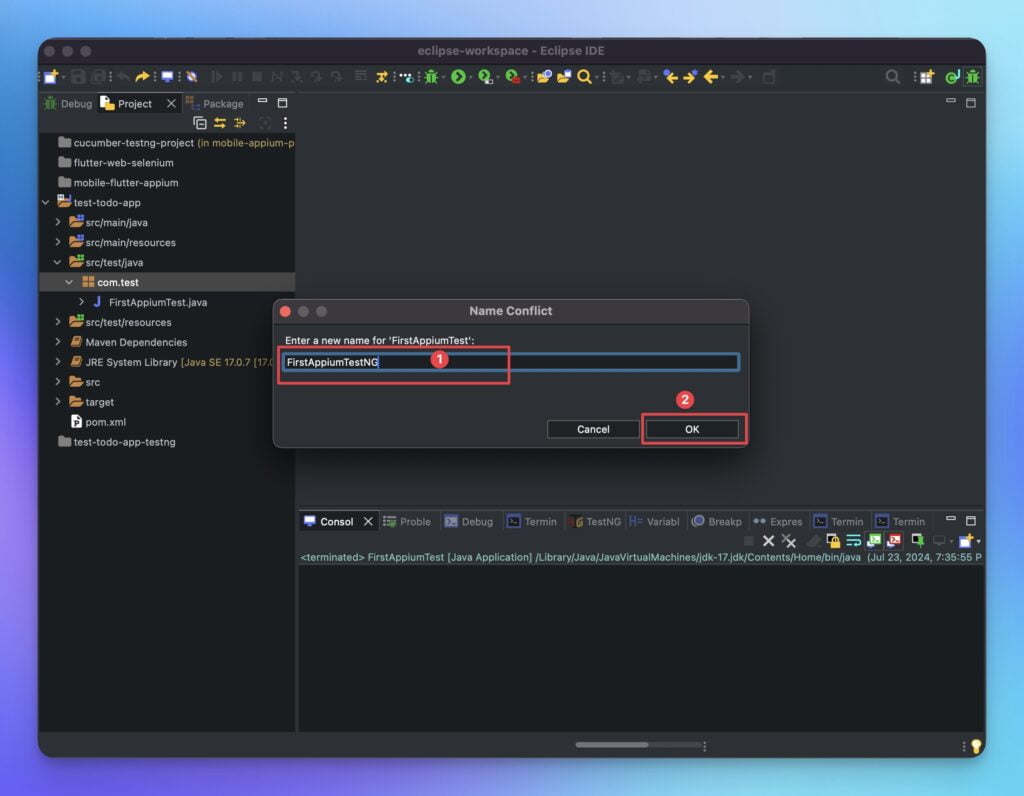
Task: Open the Variables tab
Action: 654,521
